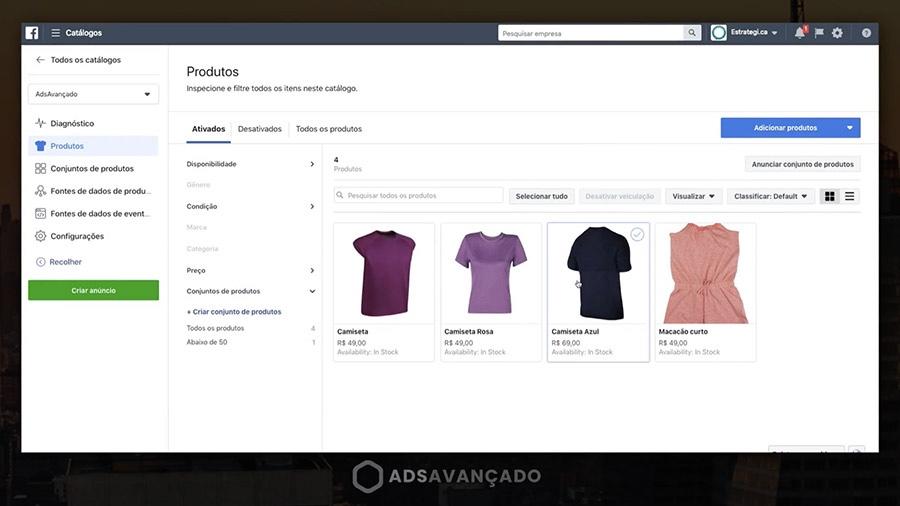Viewport: 900px width, 506px height.
Task: Click the Estrategi.ca profile avatar
Action: (719, 33)
